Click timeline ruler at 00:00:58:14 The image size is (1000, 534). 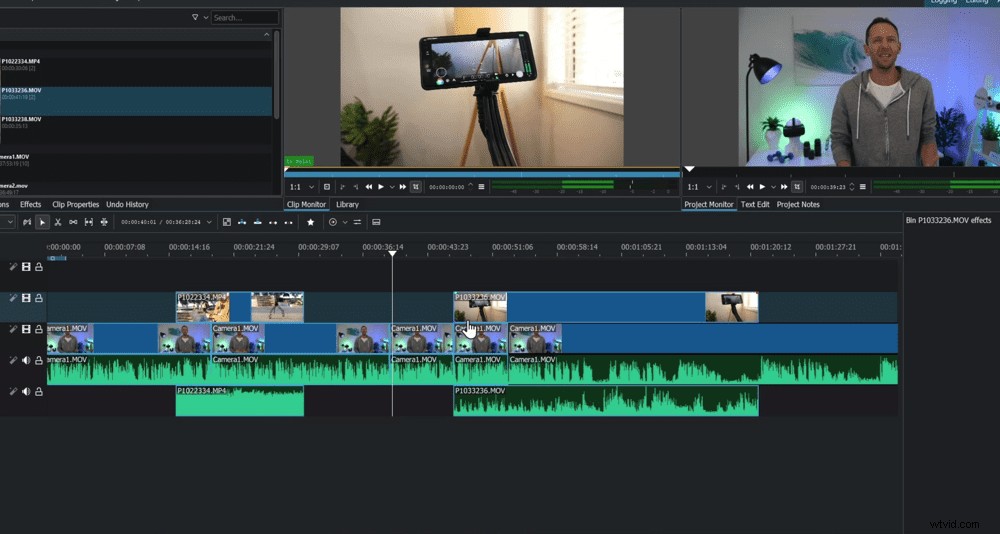[x=577, y=247]
